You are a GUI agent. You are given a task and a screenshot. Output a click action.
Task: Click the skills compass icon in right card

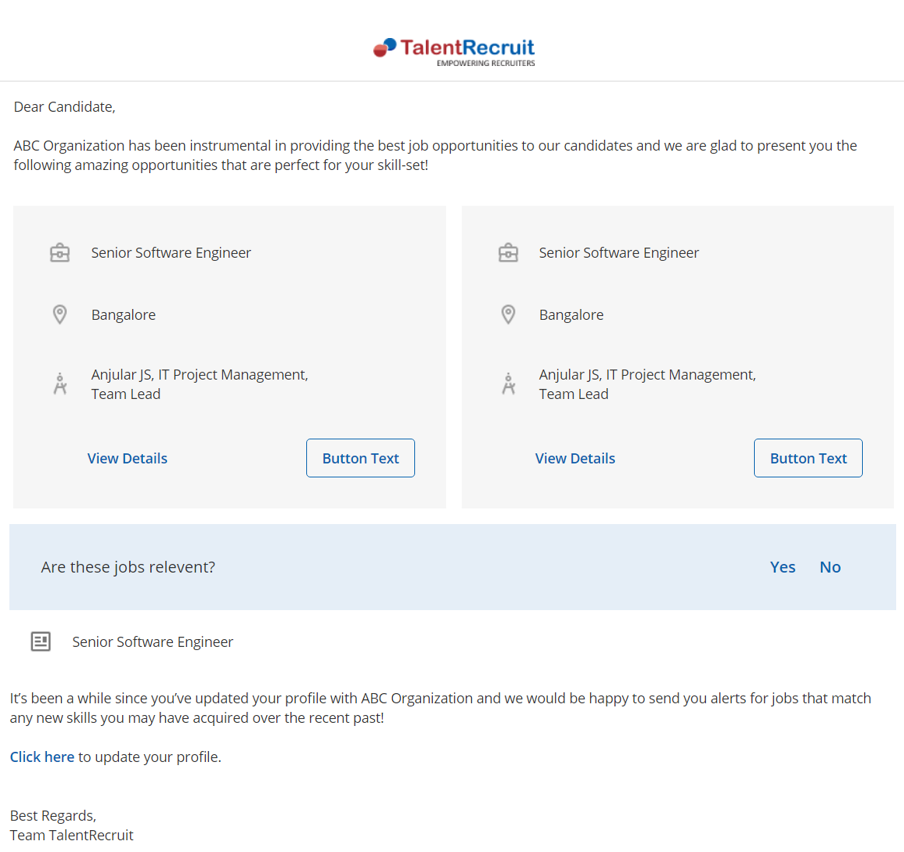tap(508, 384)
